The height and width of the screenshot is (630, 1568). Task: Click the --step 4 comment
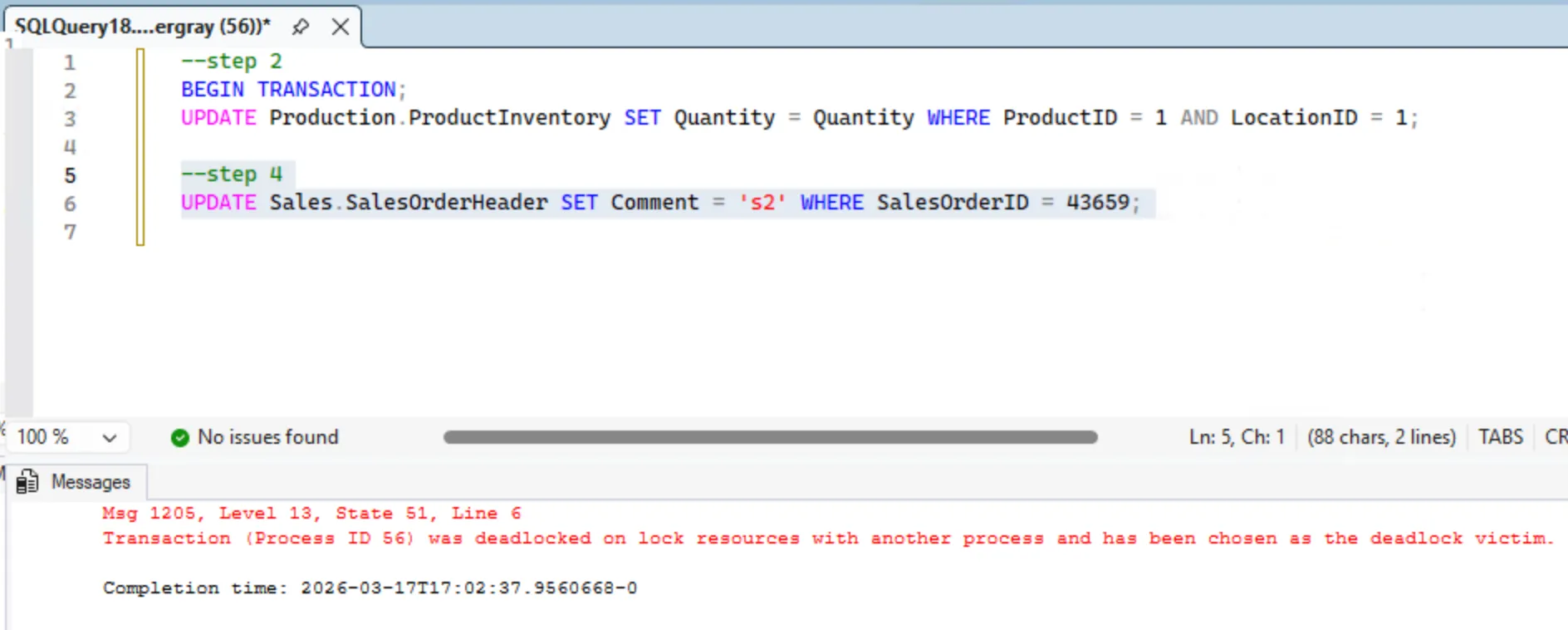[232, 175]
